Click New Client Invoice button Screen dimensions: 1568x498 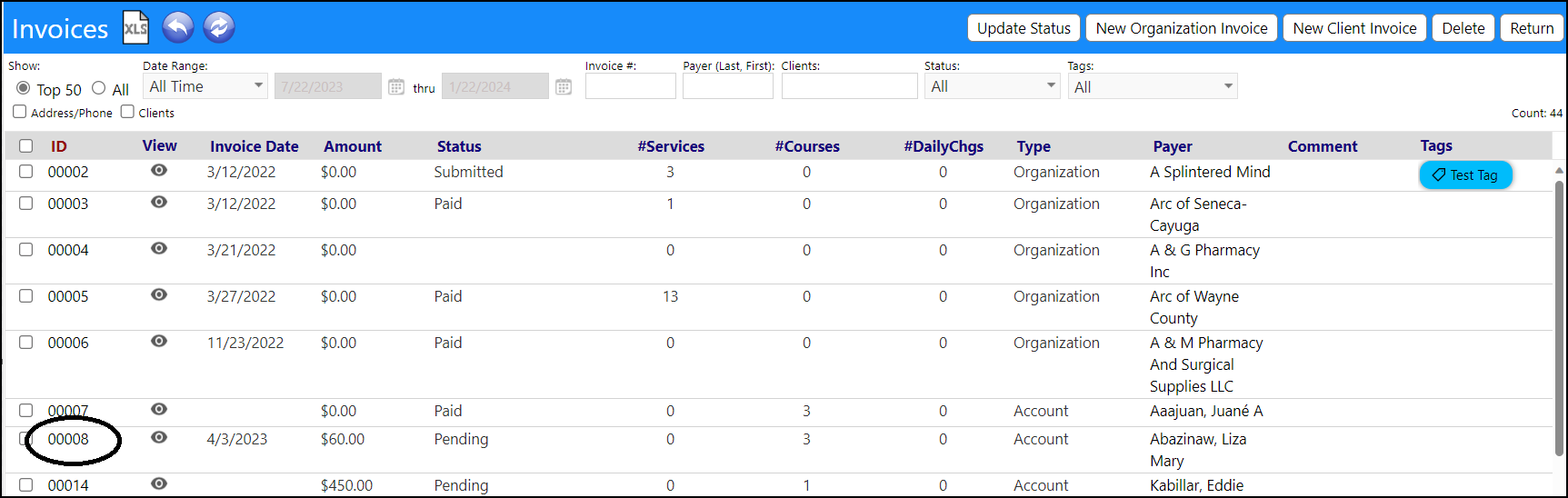tap(1354, 28)
